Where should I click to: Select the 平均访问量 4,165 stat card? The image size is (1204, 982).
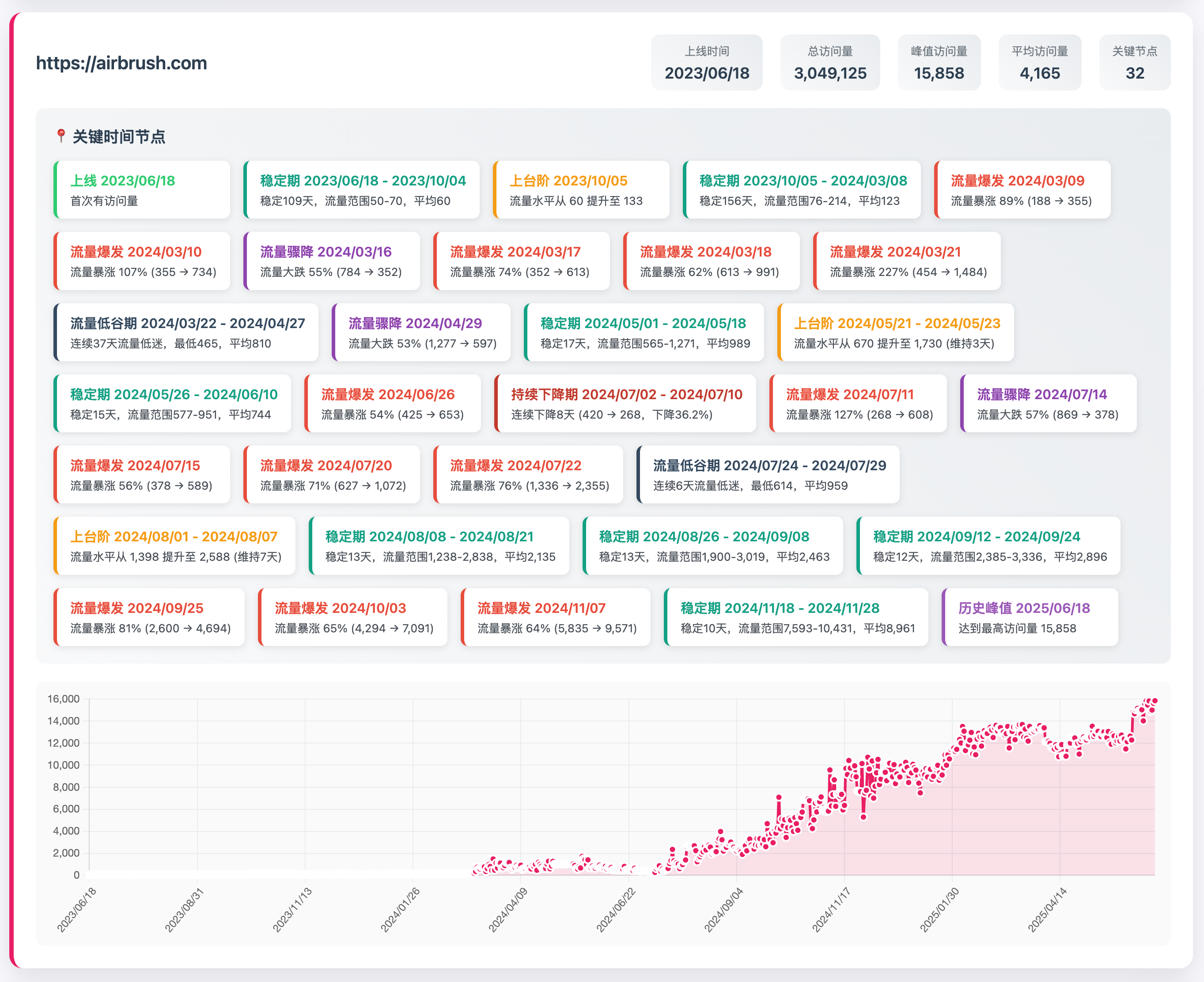coord(1040,62)
